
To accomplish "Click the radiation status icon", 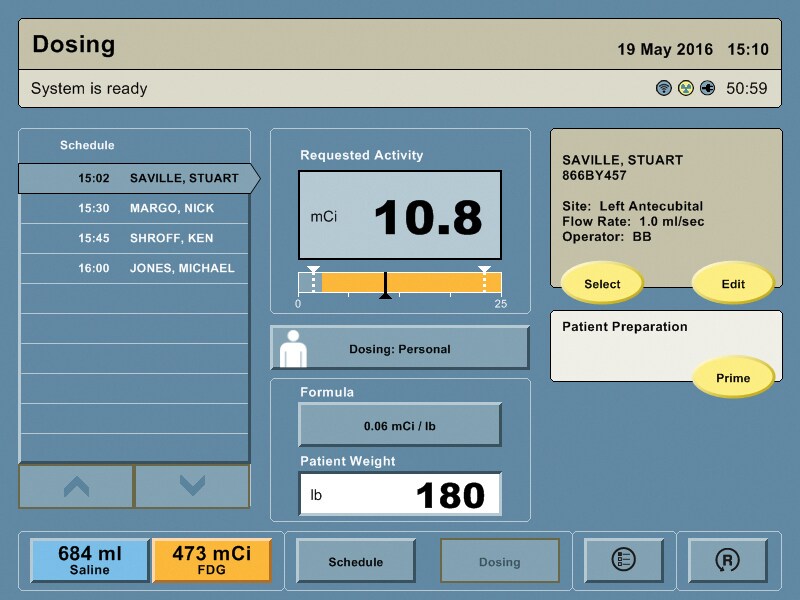I will 686,88.
